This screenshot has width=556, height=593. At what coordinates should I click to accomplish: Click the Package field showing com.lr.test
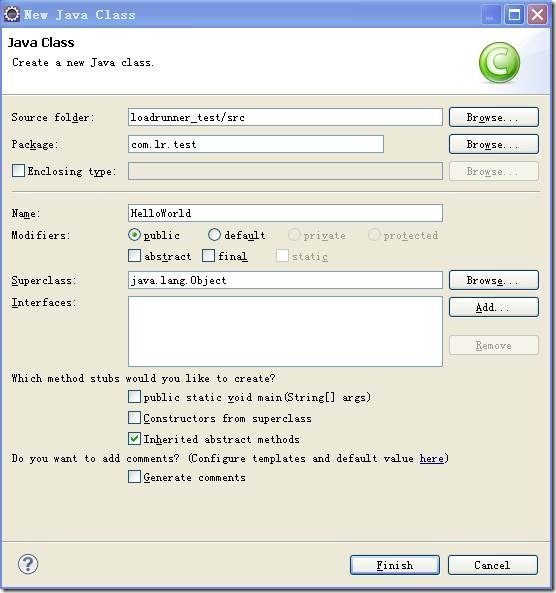pos(256,144)
